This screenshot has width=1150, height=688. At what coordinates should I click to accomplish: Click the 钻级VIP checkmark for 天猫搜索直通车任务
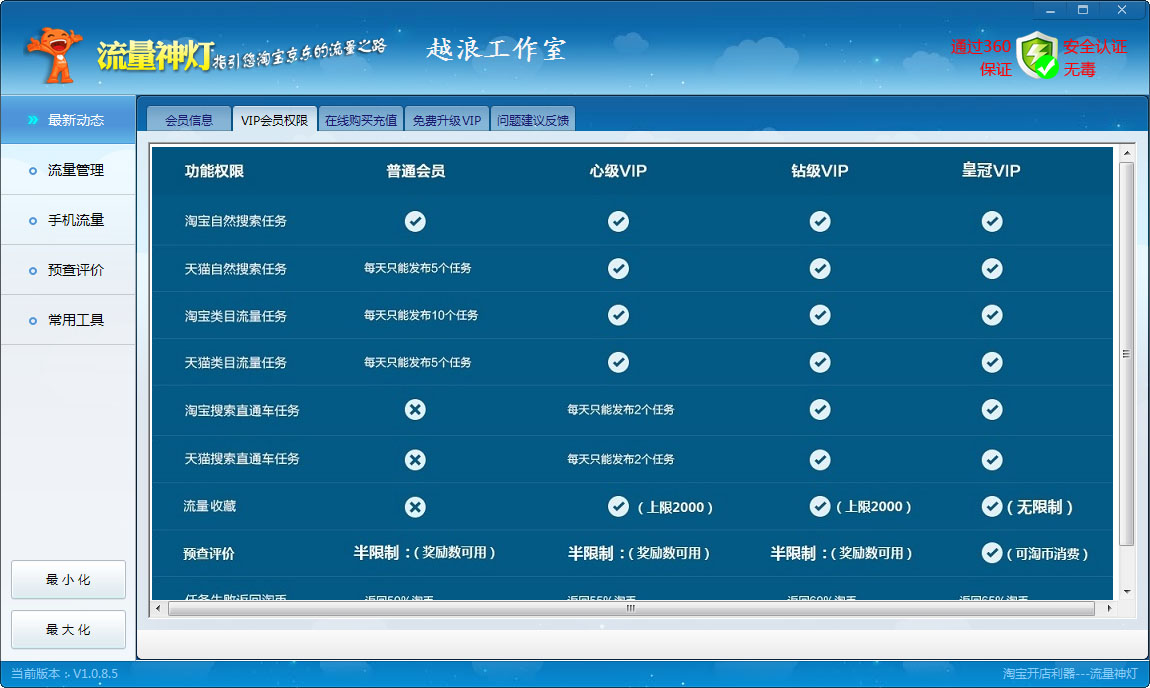coord(820,460)
